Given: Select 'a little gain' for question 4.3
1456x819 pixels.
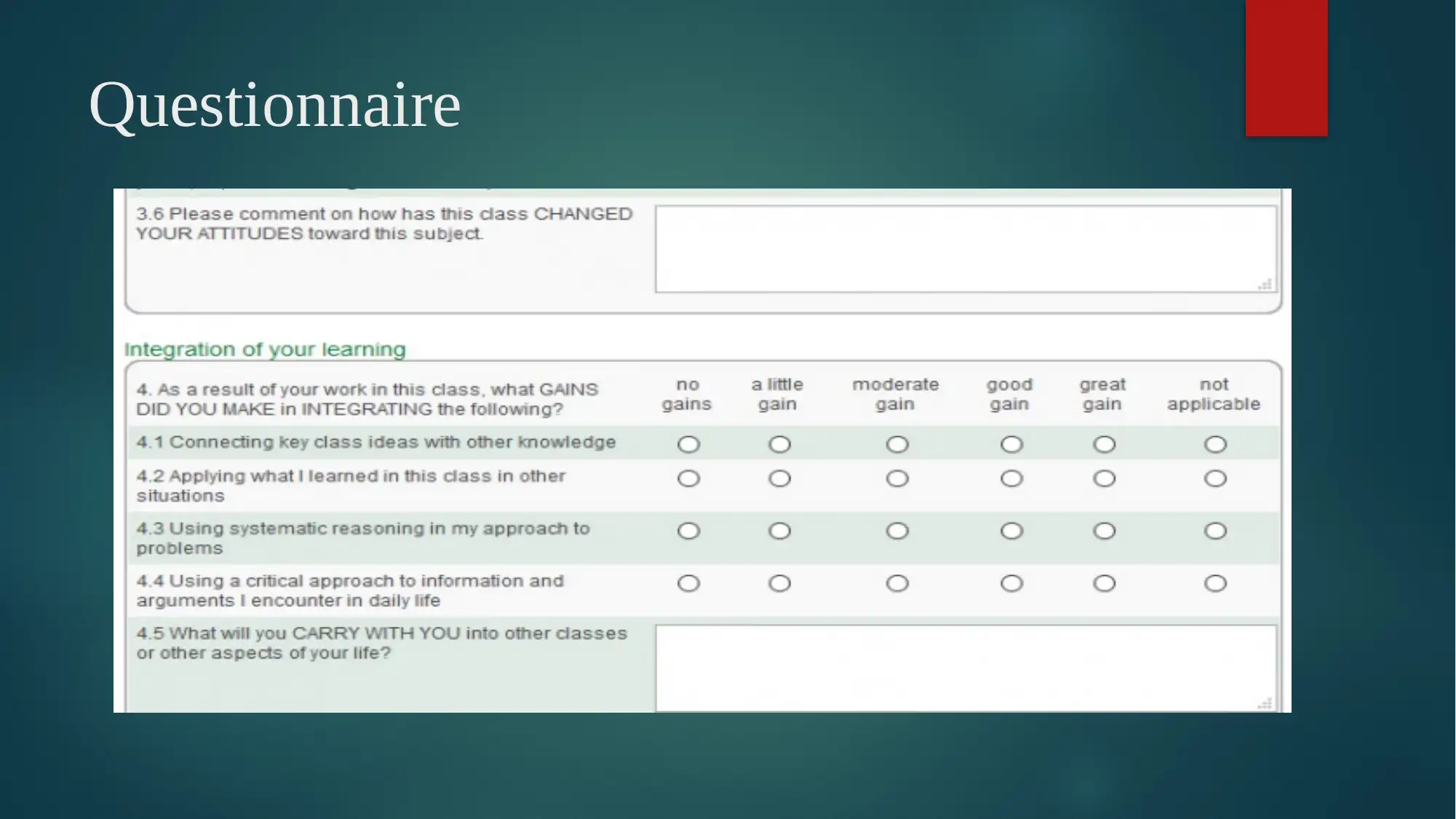Looking at the screenshot, I should [x=779, y=531].
